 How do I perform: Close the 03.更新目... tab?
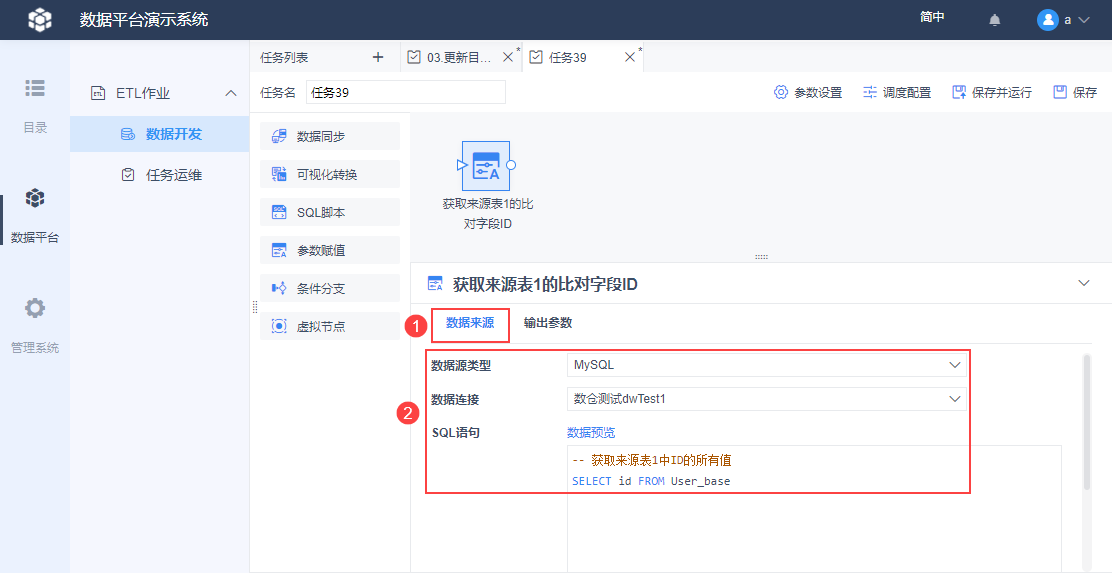coord(507,57)
